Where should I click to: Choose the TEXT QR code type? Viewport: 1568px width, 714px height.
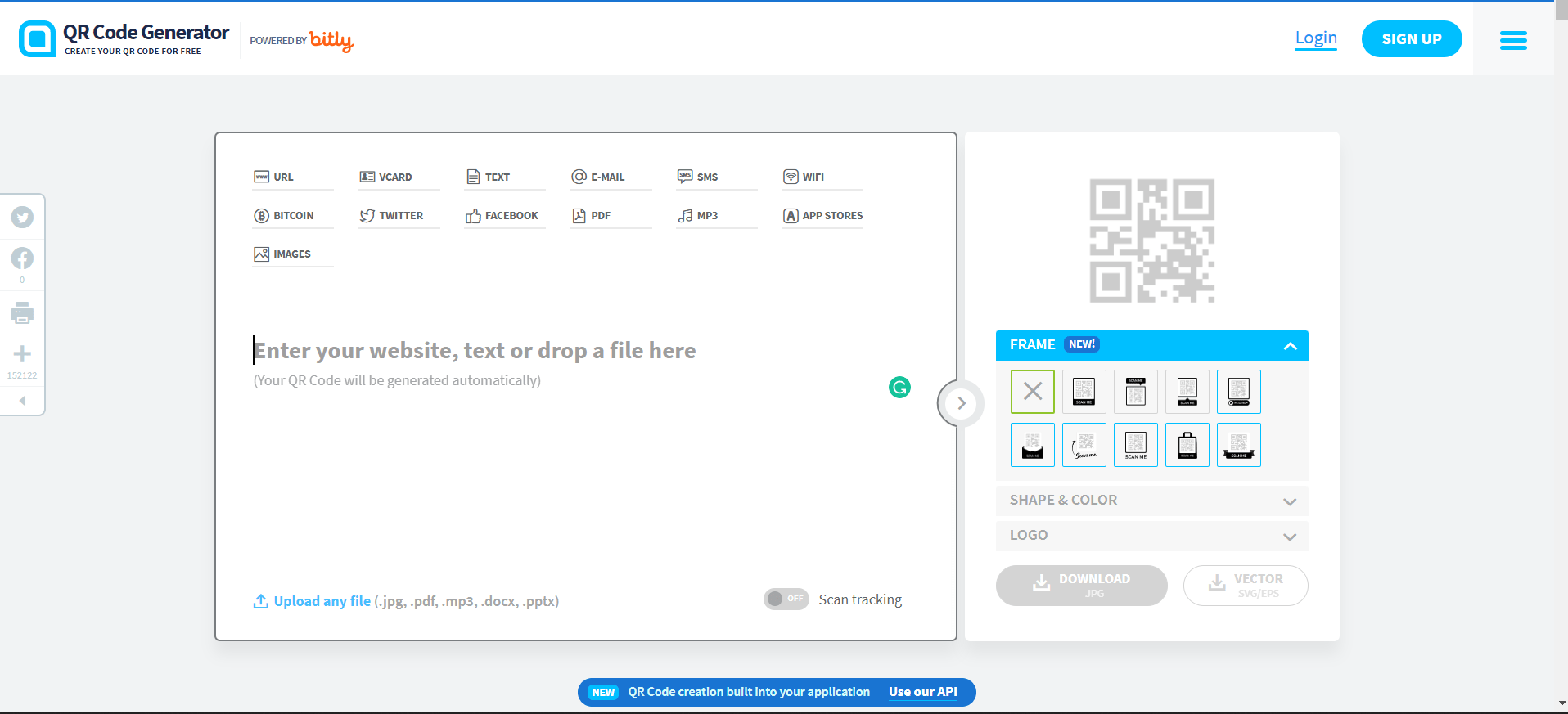505,177
